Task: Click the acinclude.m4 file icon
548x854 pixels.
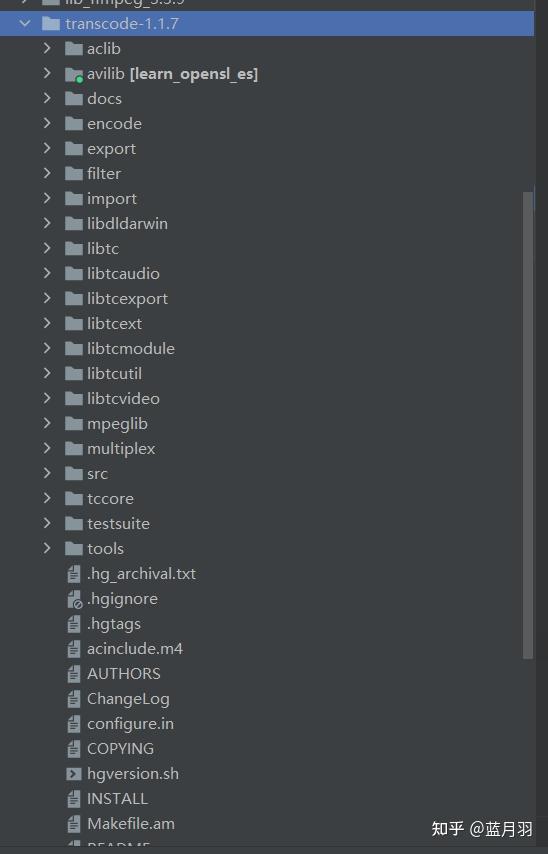Action: 74,649
